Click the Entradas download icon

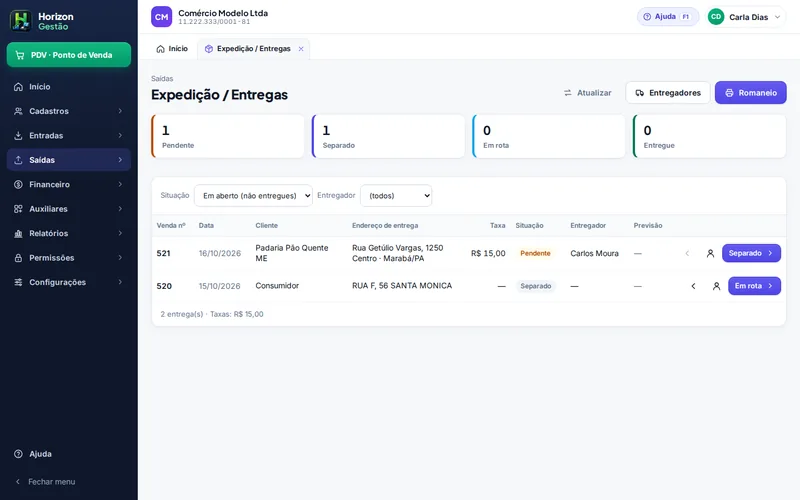click(18, 136)
